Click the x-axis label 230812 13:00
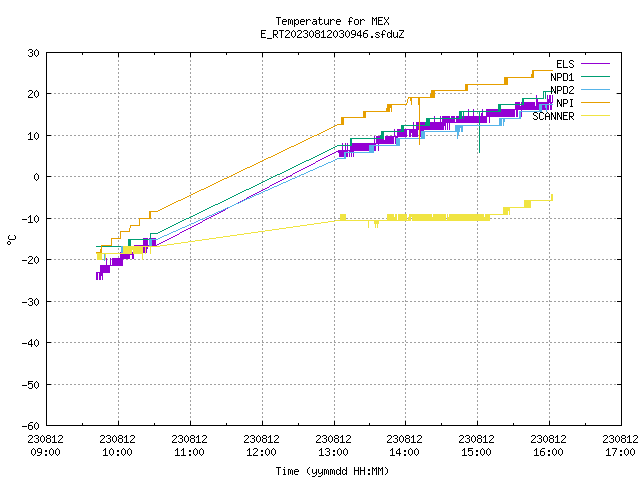 coord(333,446)
